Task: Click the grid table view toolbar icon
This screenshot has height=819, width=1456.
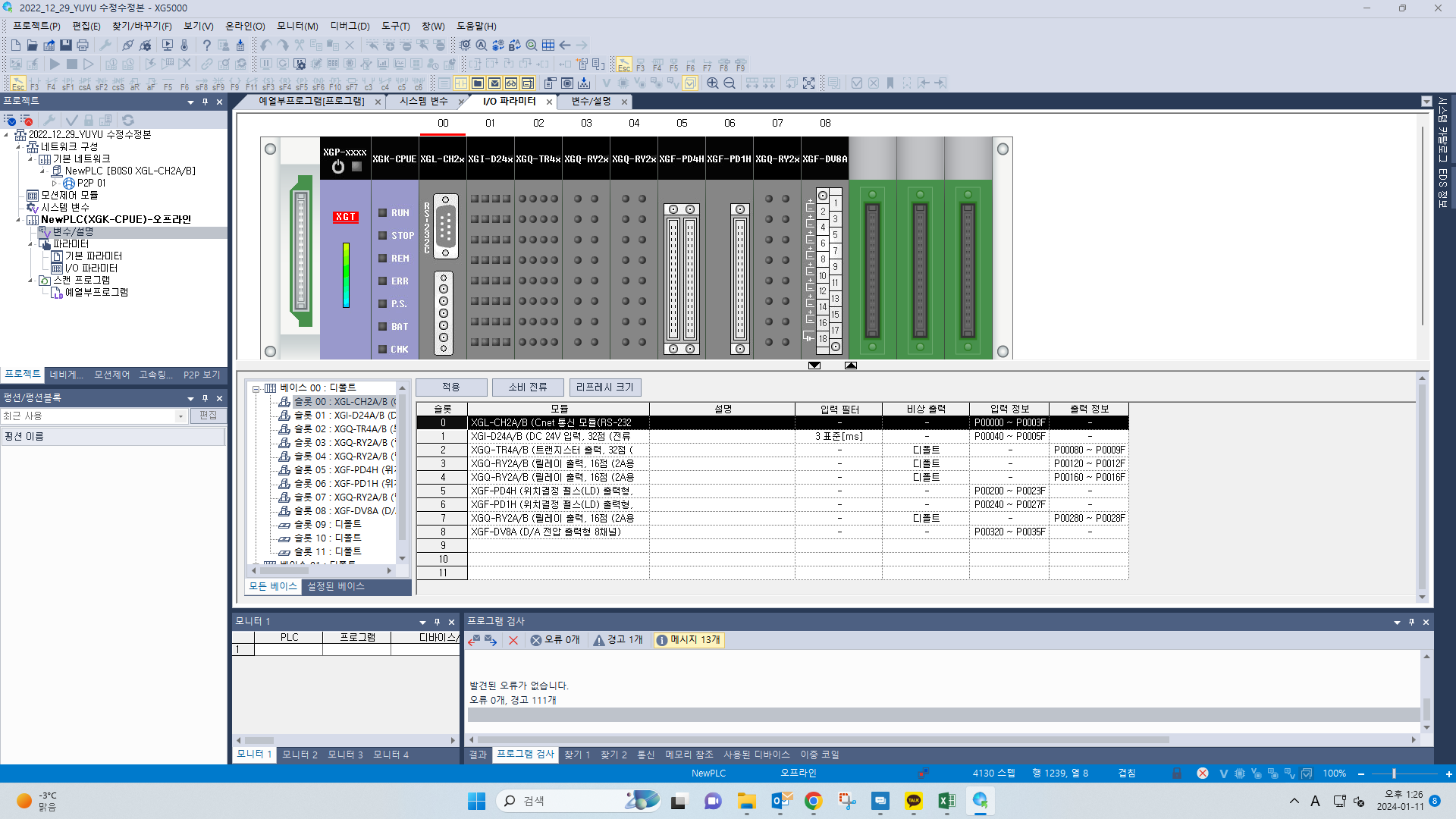Action: click(548, 45)
